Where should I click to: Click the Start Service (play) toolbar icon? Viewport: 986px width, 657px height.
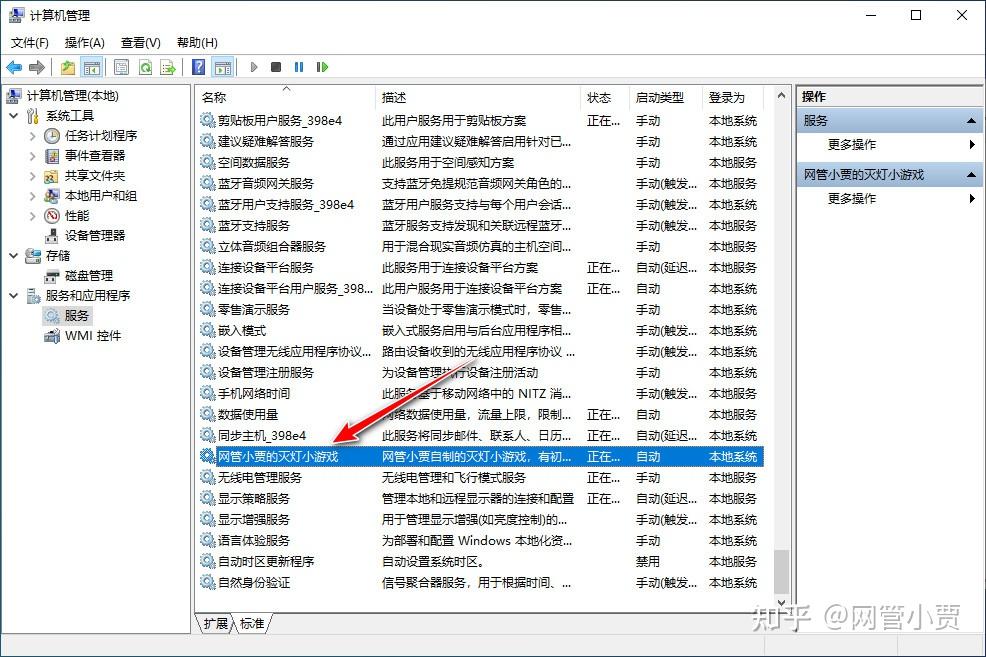[253, 67]
